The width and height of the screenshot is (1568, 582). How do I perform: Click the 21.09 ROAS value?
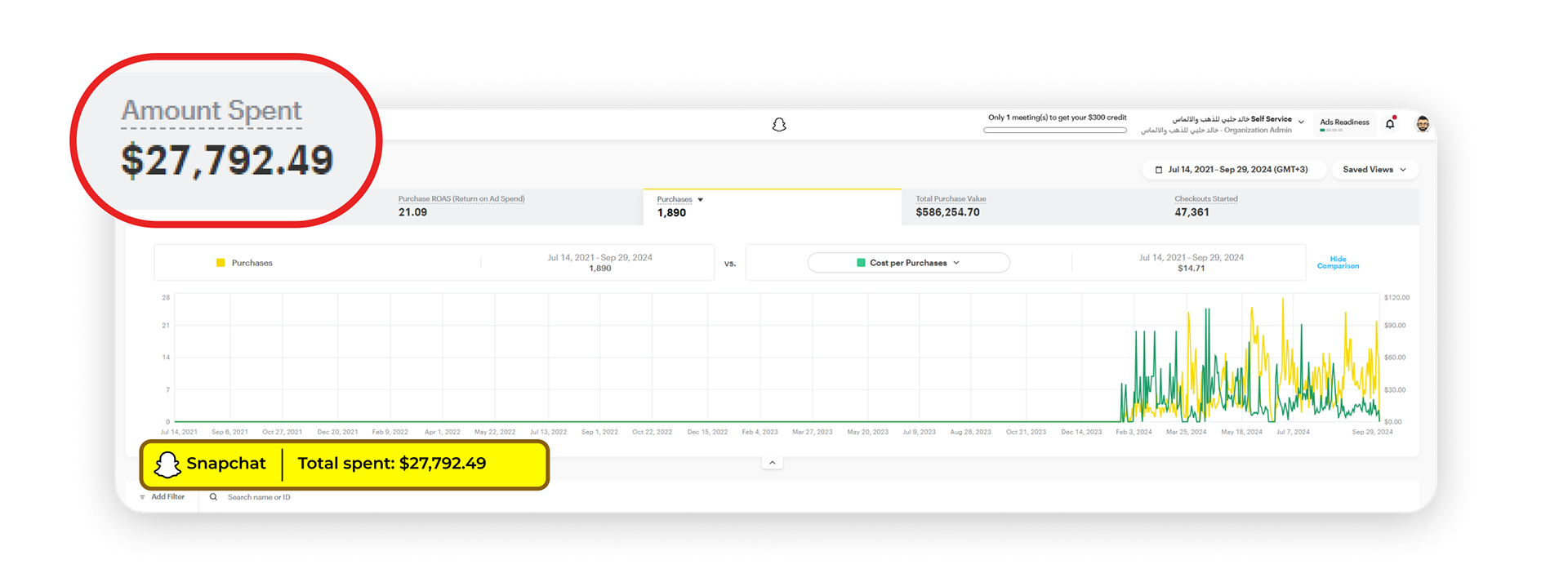(412, 212)
